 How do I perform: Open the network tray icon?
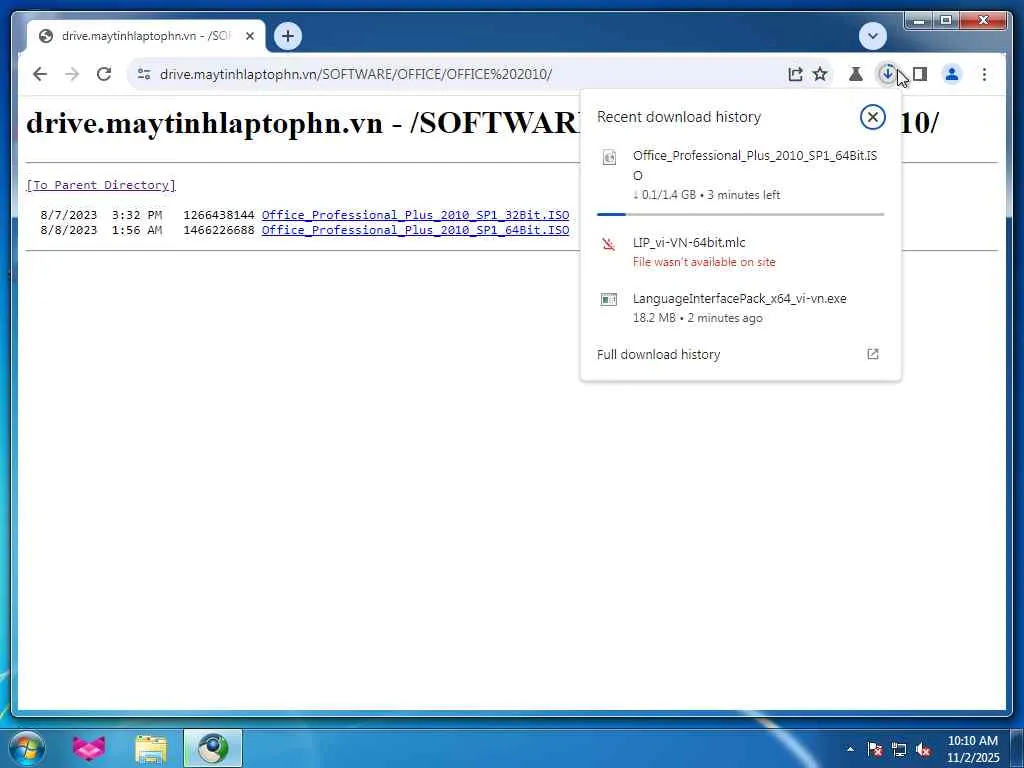click(899, 749)
